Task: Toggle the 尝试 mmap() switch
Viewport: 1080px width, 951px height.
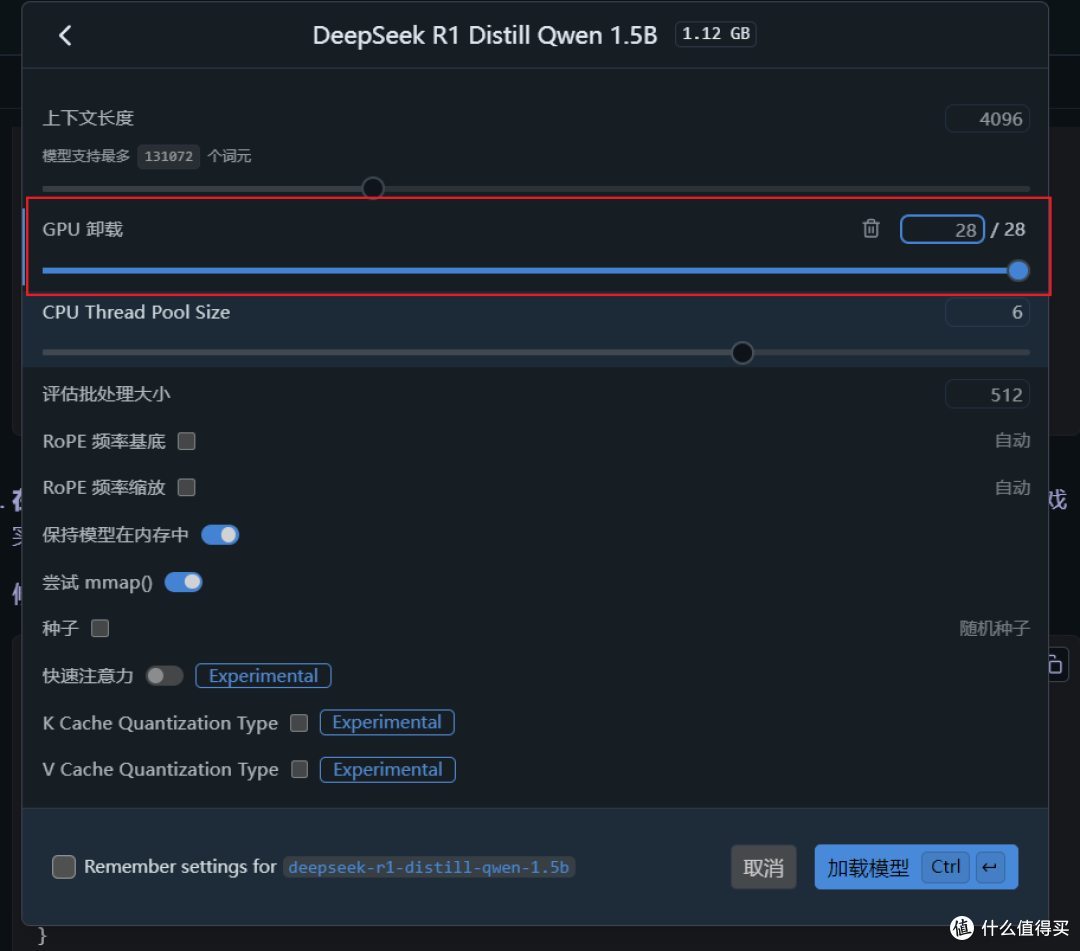Action: (x=183, y=582)
